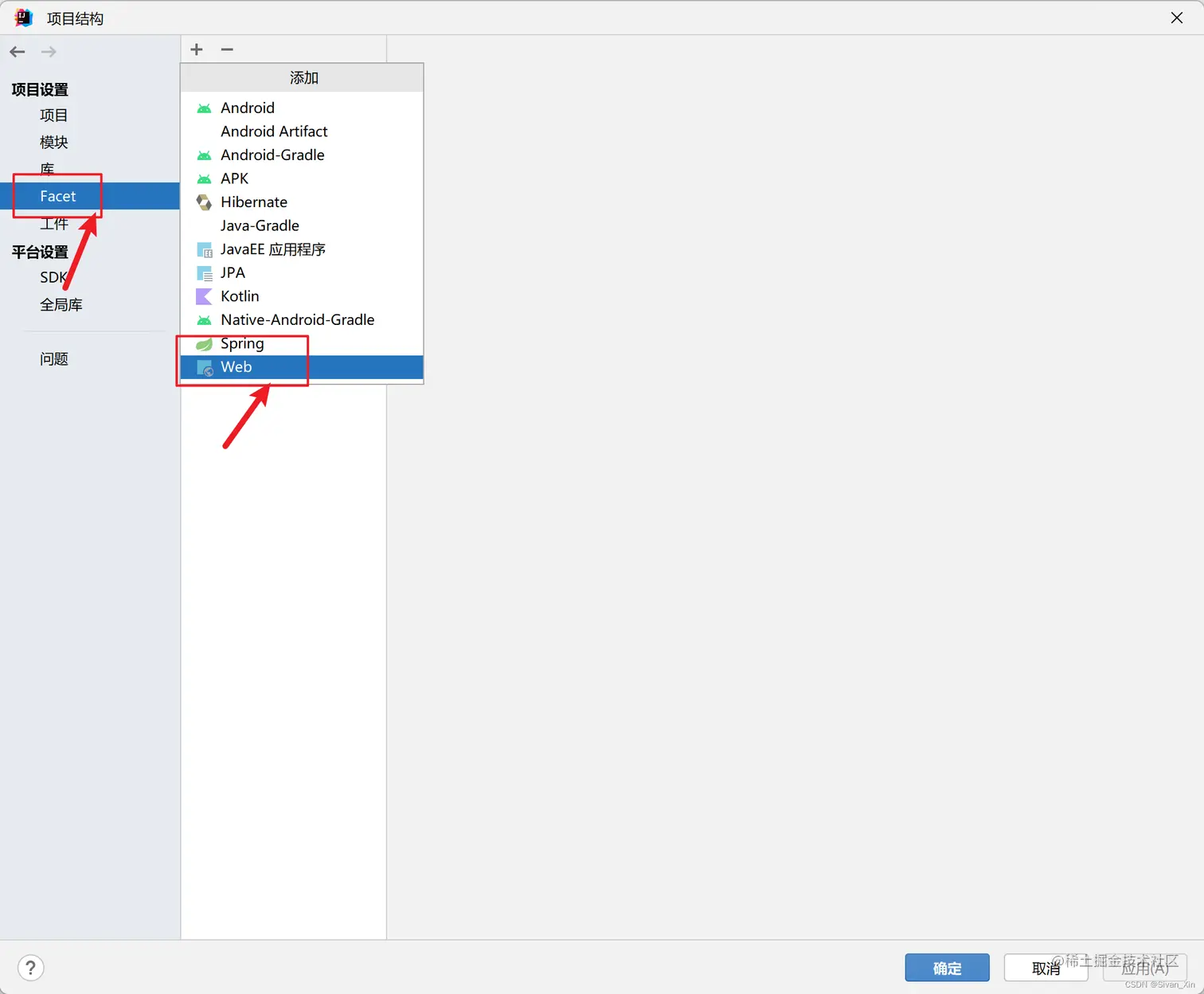Click the Android facet icon
The image size is (1204, 994).
[x=204, y=108]
